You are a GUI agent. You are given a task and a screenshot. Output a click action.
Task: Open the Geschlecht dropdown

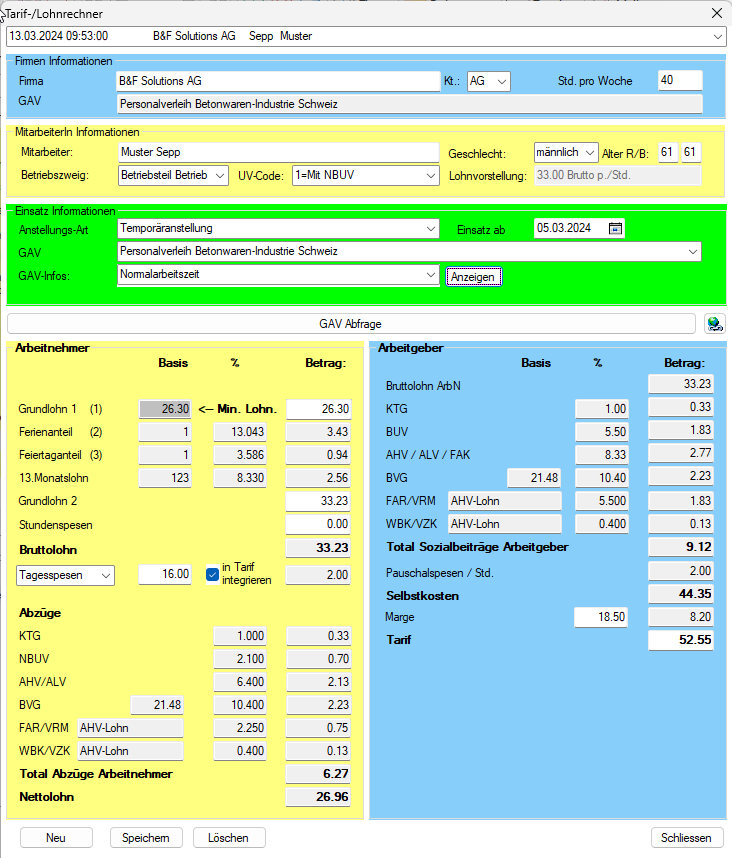pos(589,153)
